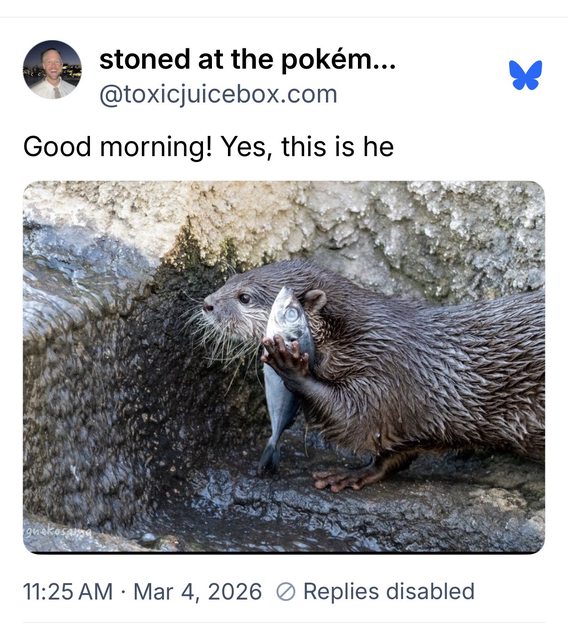Click the otter's paw gripping the fish
Screen dimensions: 568x640
[286, 356]
